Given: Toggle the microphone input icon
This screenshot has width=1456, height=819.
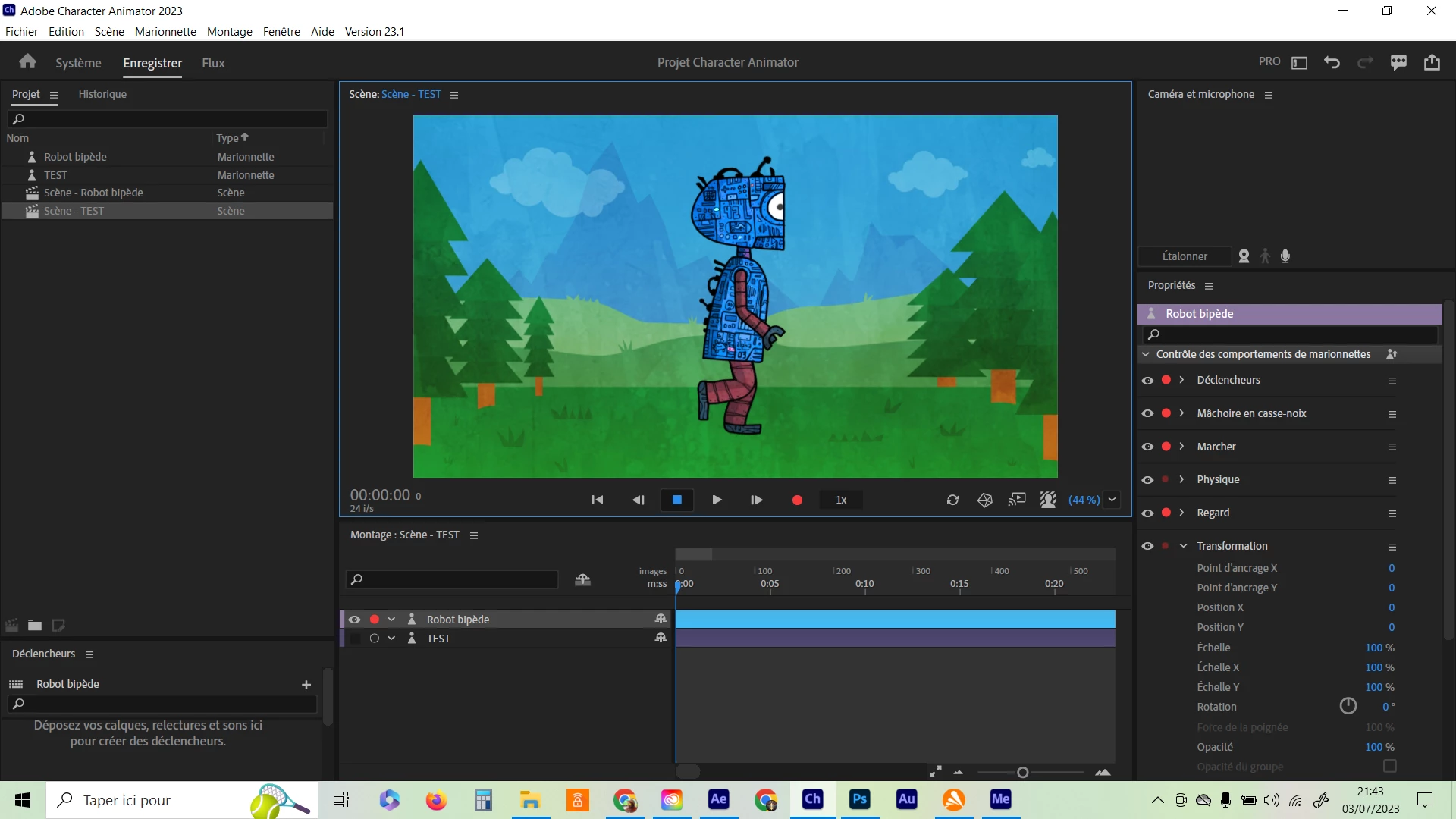Looking at the screenshot, I should [1285, 256].
